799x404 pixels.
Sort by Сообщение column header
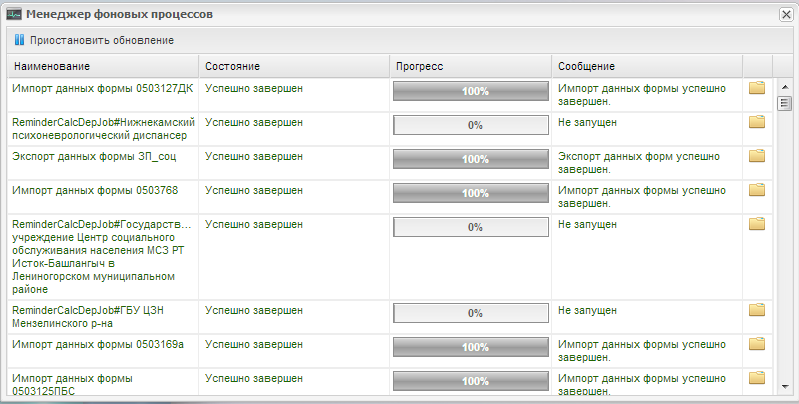(647, 66)
